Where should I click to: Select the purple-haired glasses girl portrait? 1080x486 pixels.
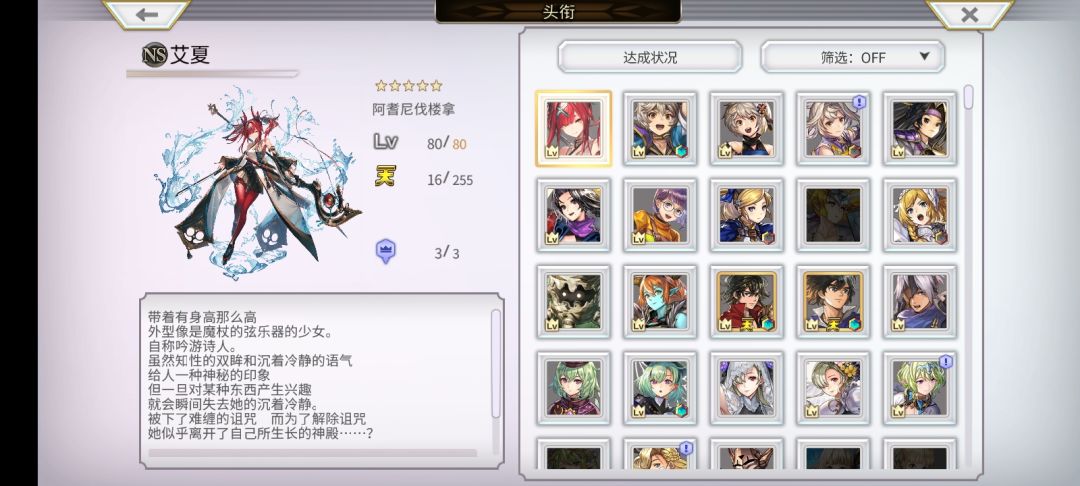(660, 215)
